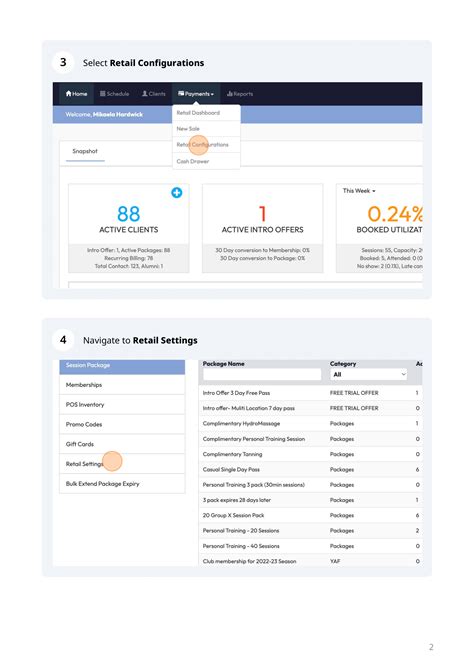Click the 0.24% Booked Utilization value
The image size is (474, 670).
tap(395, 214)
